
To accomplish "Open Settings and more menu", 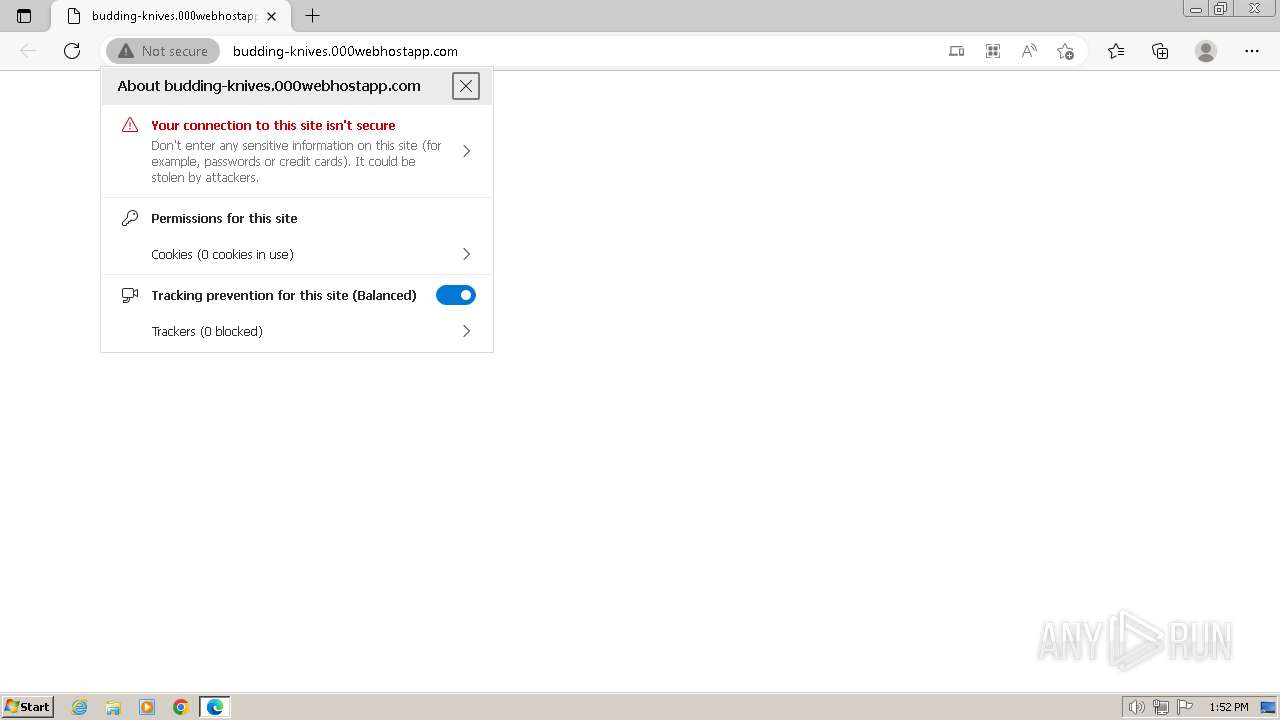I will coord(1252,51).
